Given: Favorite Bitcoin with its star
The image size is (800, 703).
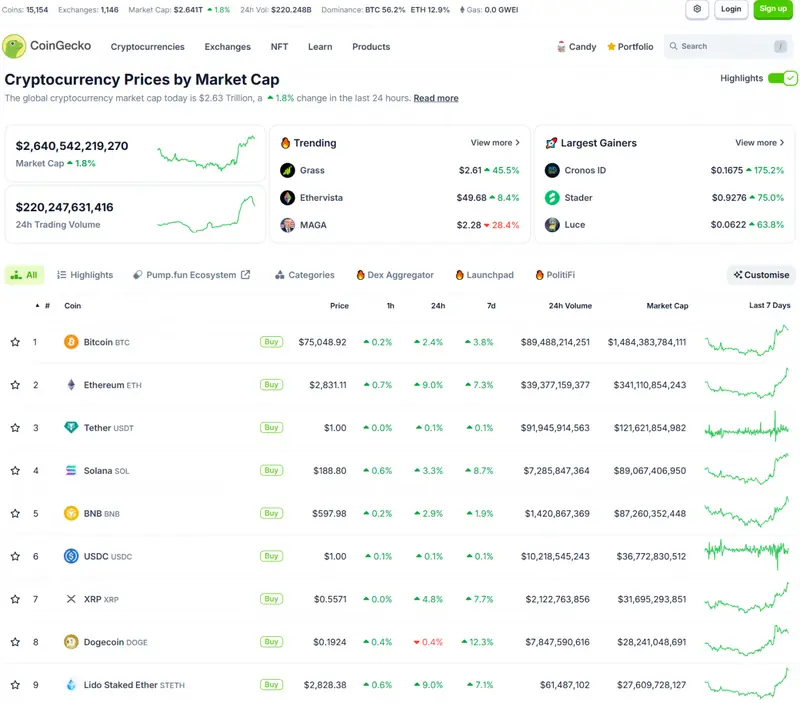Looking at the screenshot, I should click(15, 342).
